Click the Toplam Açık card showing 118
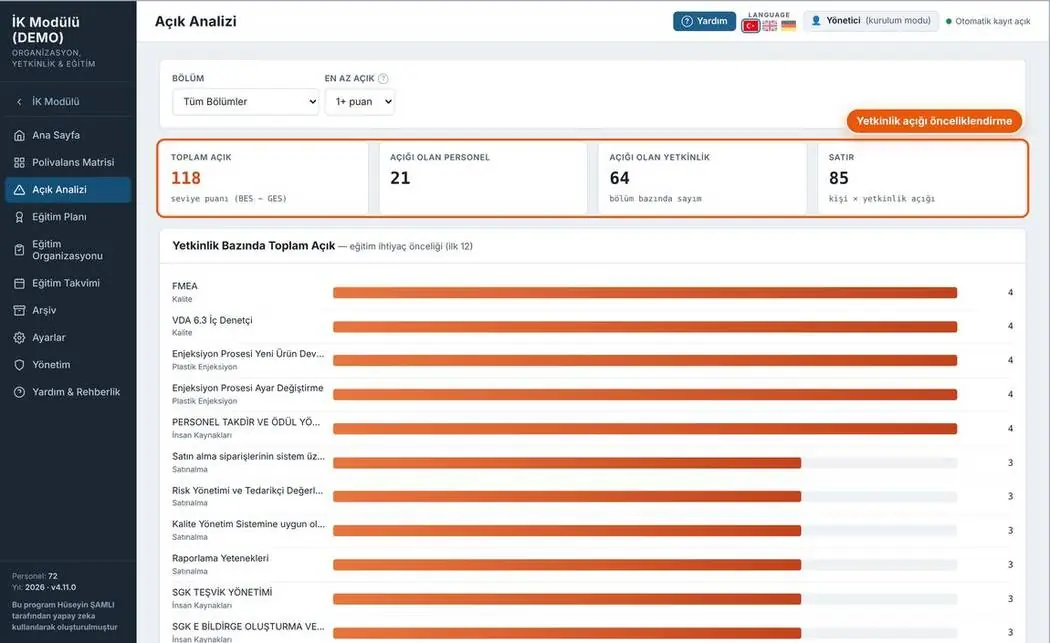The width and height of the screenshot is (1050, 643). 263,178
